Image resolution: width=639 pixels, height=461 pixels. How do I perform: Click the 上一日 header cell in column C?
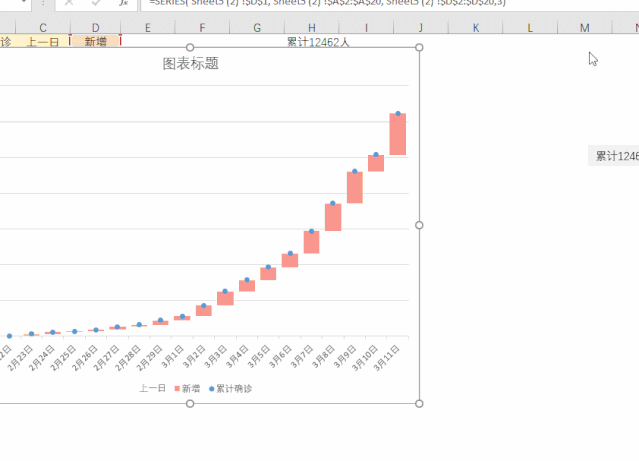pyautogui.click(x=42, y=41)
